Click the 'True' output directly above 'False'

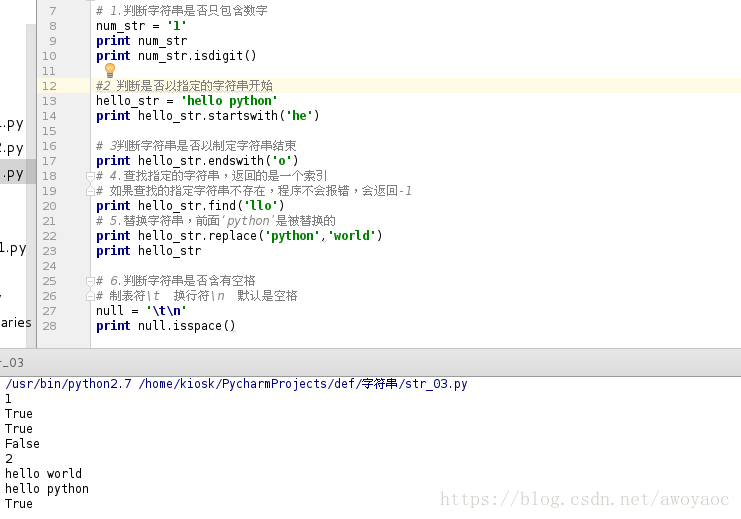[19, 429]
